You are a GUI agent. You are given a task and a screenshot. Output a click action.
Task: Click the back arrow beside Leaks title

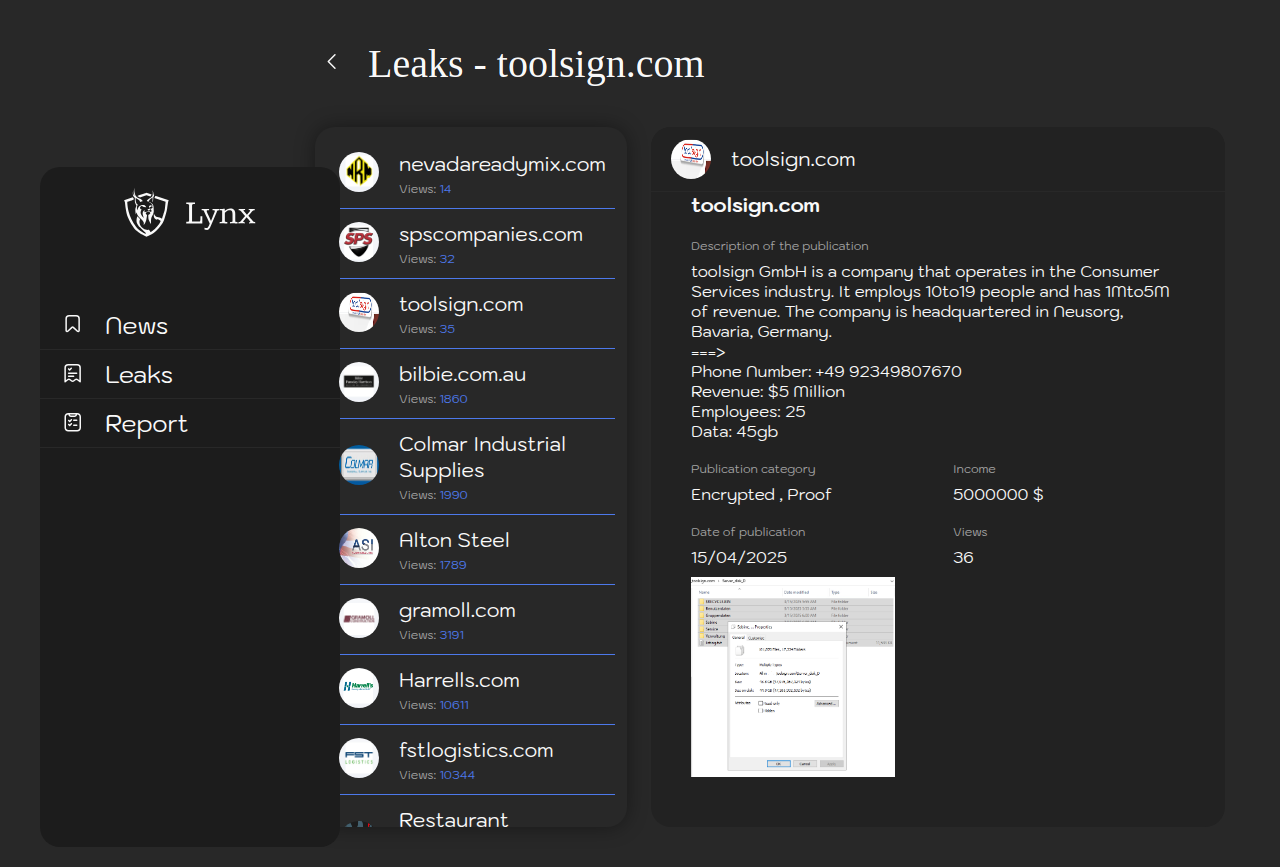point(332,62)
